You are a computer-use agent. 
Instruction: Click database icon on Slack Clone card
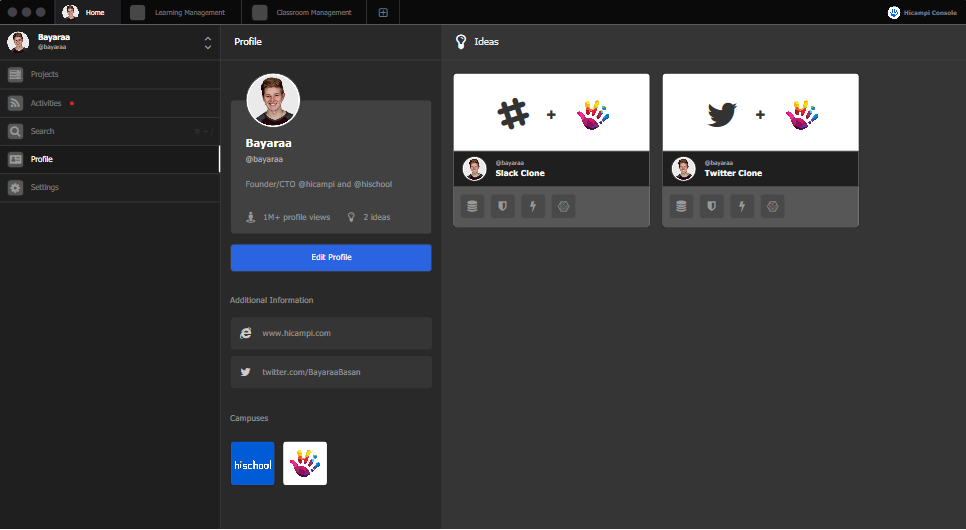473,206
